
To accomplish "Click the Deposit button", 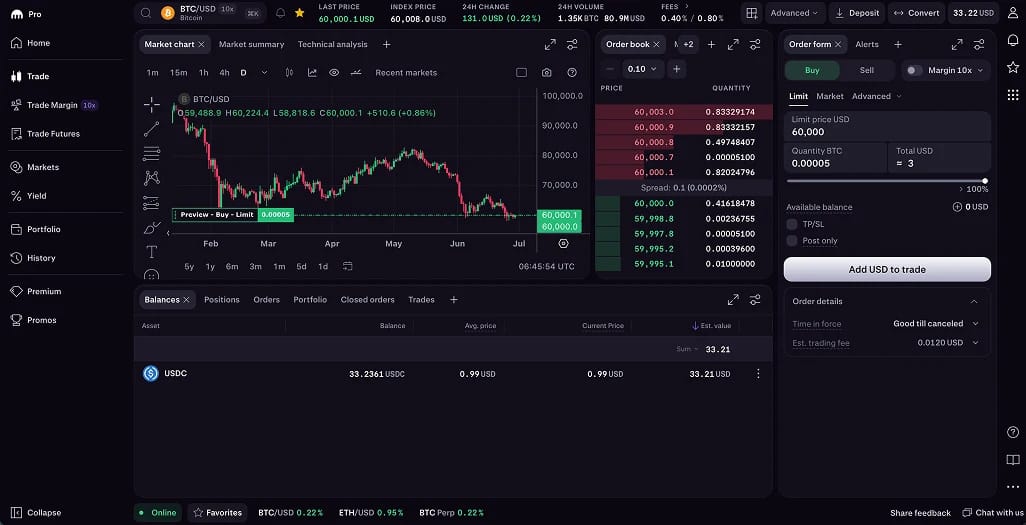I will [x=857, y=13].
